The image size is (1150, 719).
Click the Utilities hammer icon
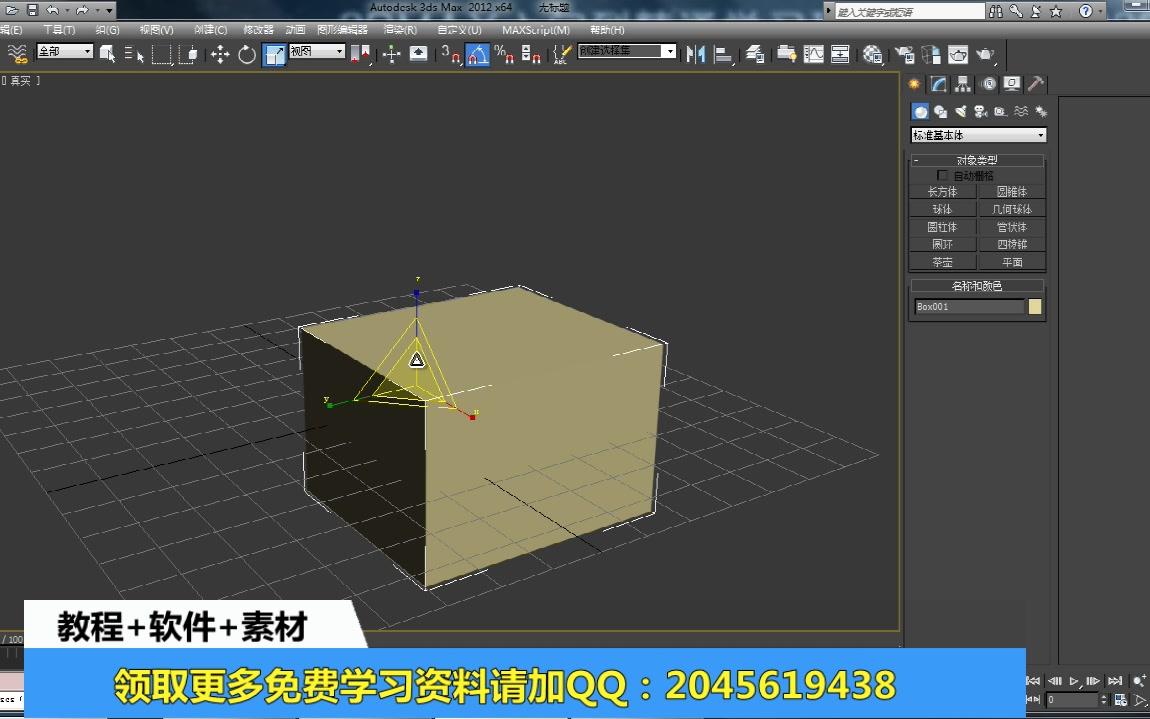[x=1036, y=84]
